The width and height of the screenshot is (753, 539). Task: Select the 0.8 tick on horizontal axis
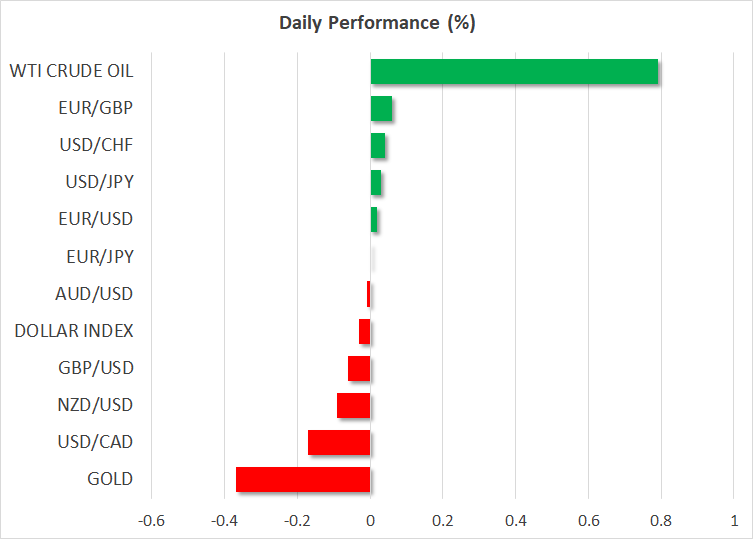(661, 521)
